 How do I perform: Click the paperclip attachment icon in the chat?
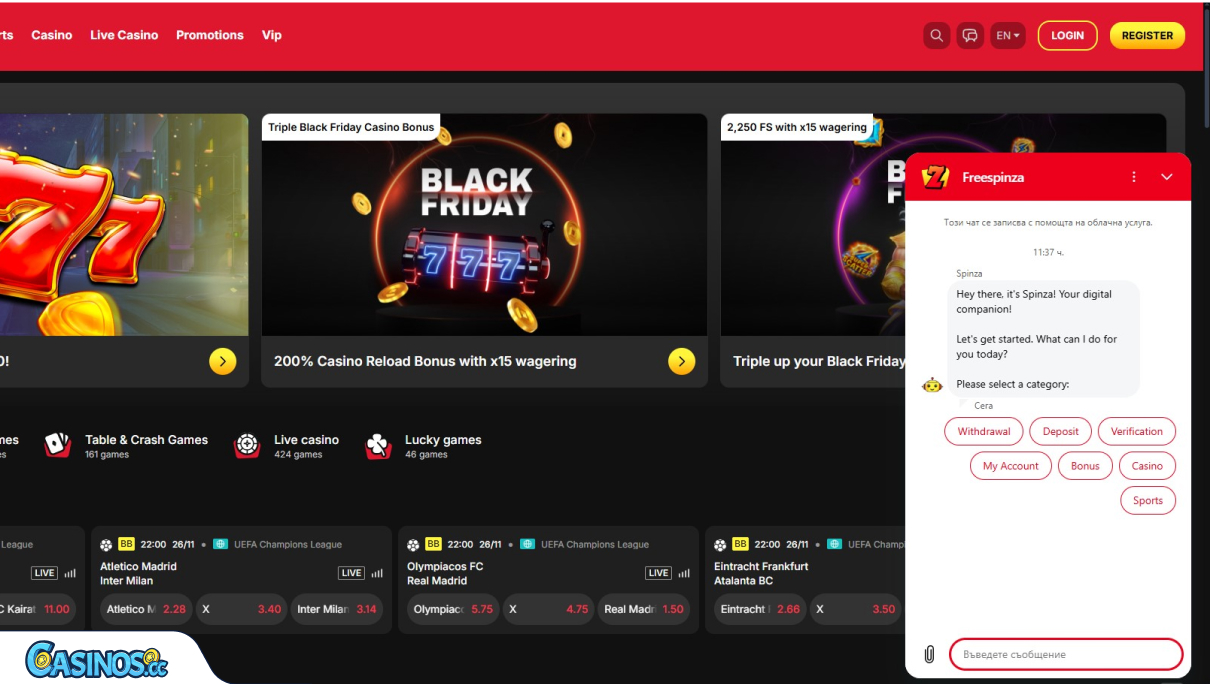[930, 654]
